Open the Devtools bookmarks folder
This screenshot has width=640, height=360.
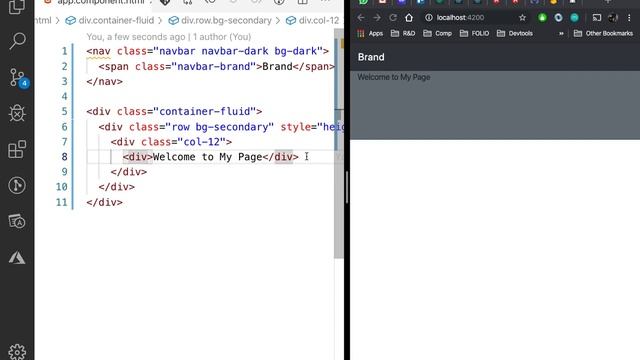coord(515,33)
